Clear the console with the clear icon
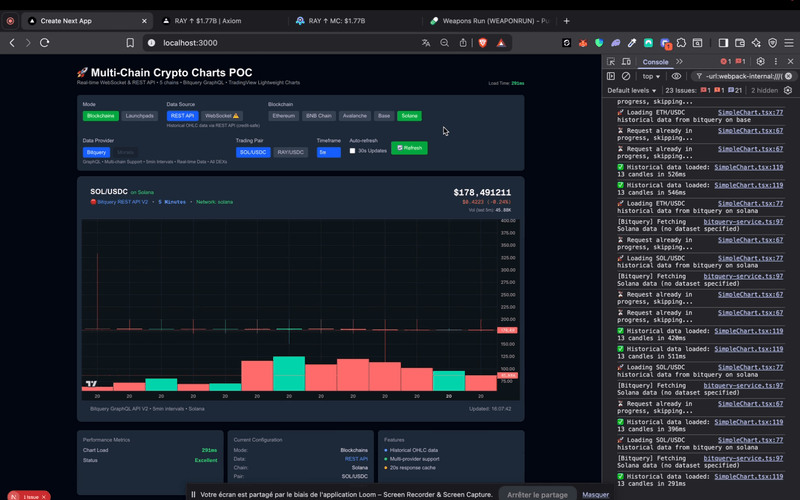The height and width of the screenshot is (500, 800). 626,76
